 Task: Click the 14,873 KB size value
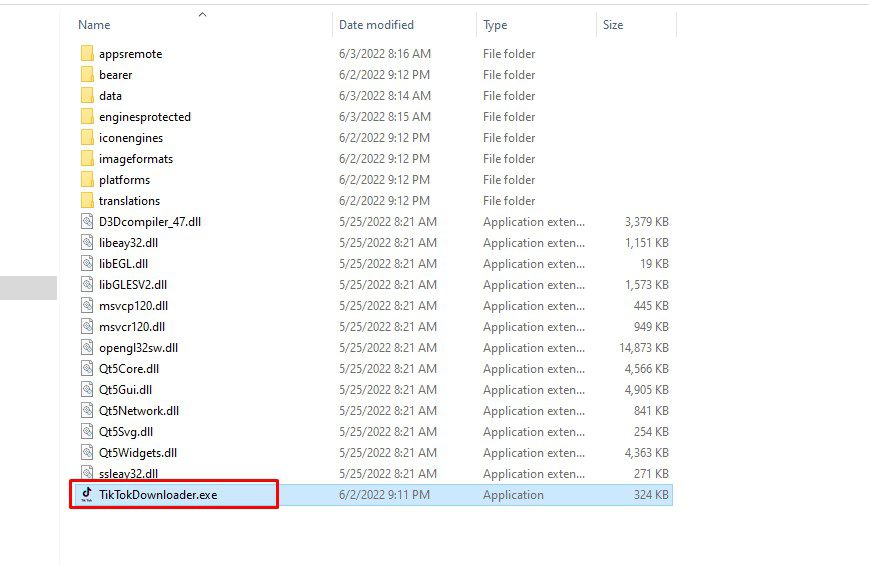pos(644,348)
